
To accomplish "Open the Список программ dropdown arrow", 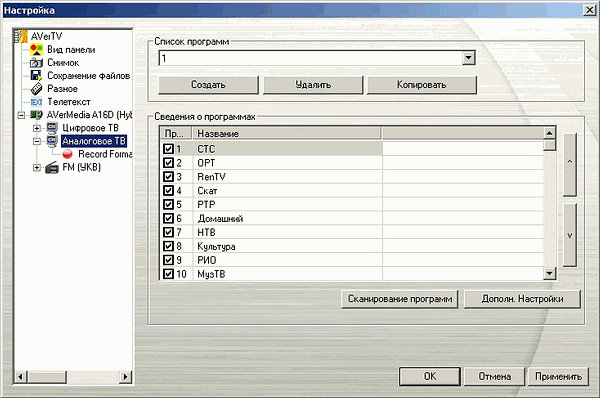I will point(468,58).
